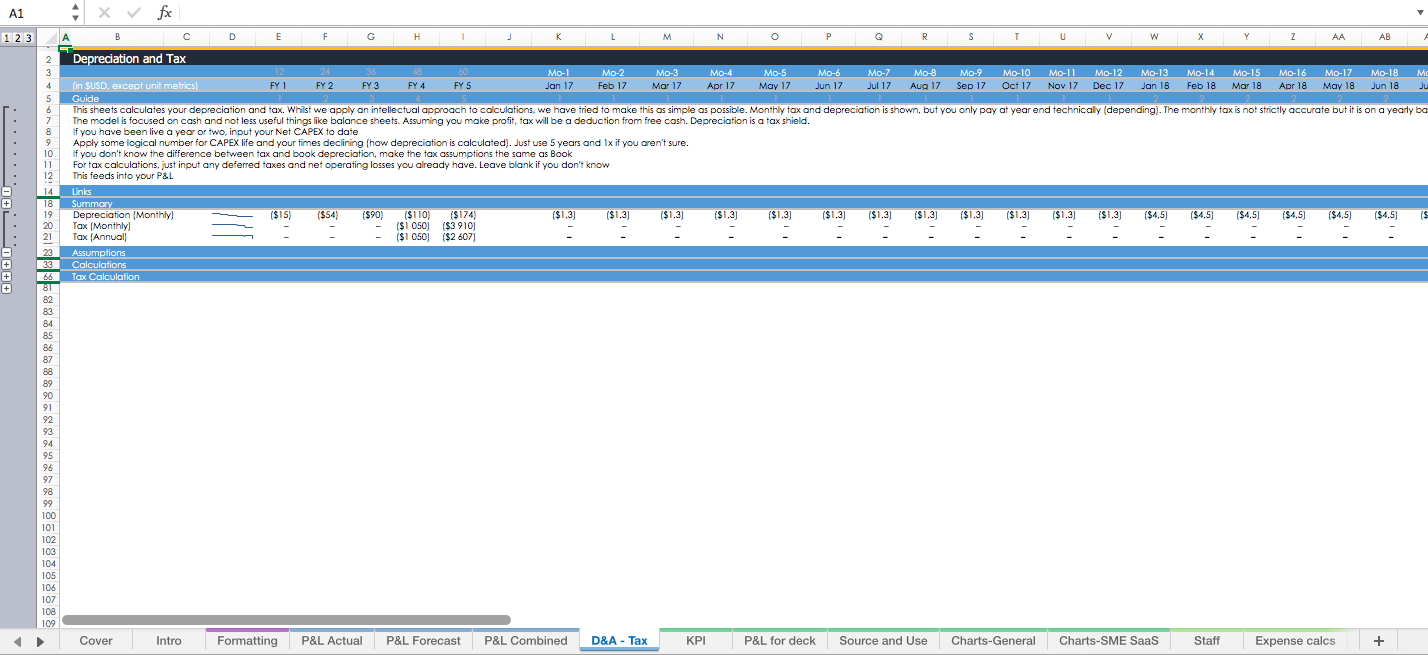Select the D&A - Tax tab

619,641
